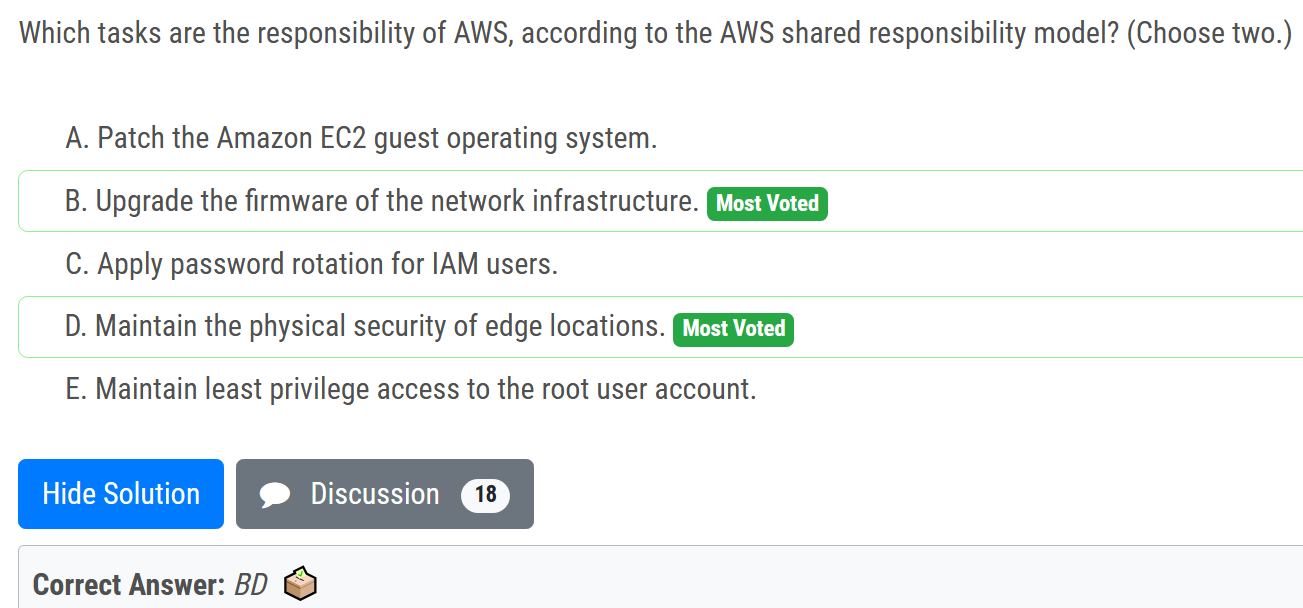Click Most Voted badge on option D
1303x608 pixels.
pyautogui.click(x=733, y=328)
